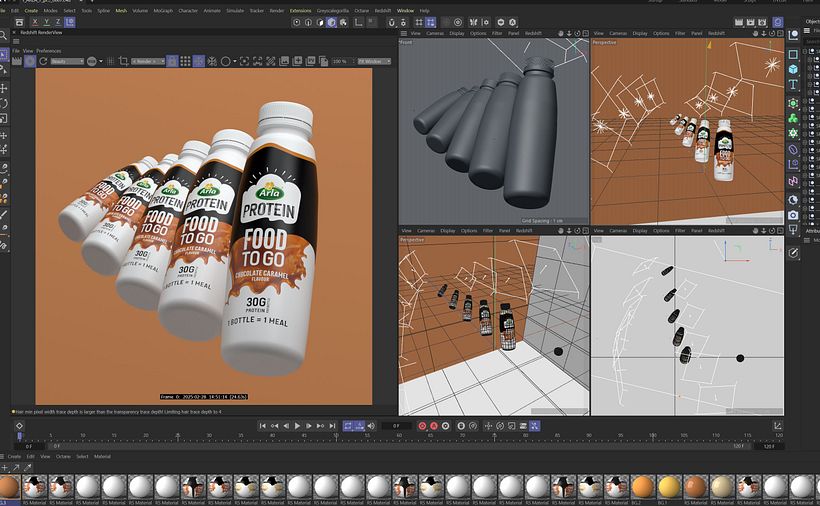Screen dimensions: 820x506
Task: Click Play Forwards in the timeline
Action: click(x=297, y=426)
